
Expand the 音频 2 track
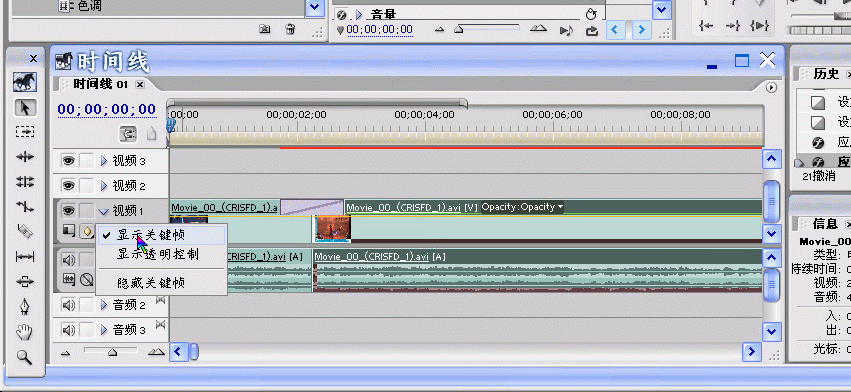click(104, 305)
